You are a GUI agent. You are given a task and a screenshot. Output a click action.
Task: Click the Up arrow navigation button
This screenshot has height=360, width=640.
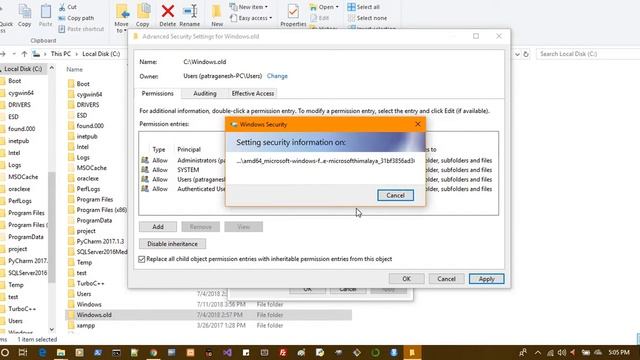[x=24, y=54]
